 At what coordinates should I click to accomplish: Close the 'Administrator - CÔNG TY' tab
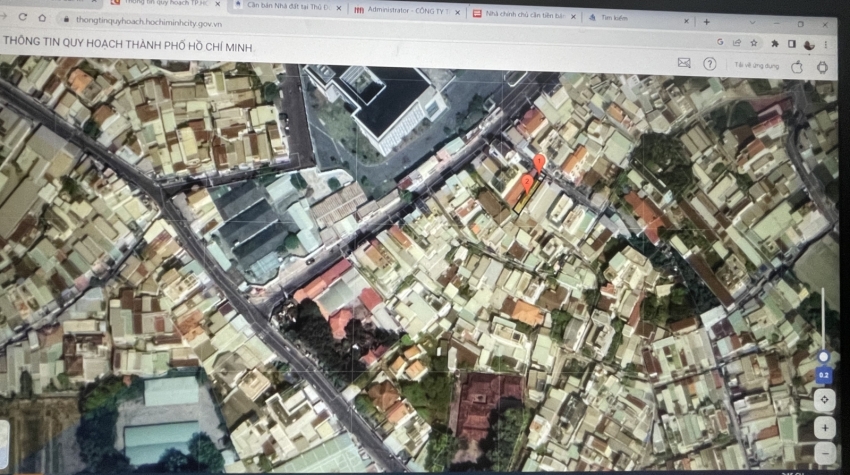point(458,12)
